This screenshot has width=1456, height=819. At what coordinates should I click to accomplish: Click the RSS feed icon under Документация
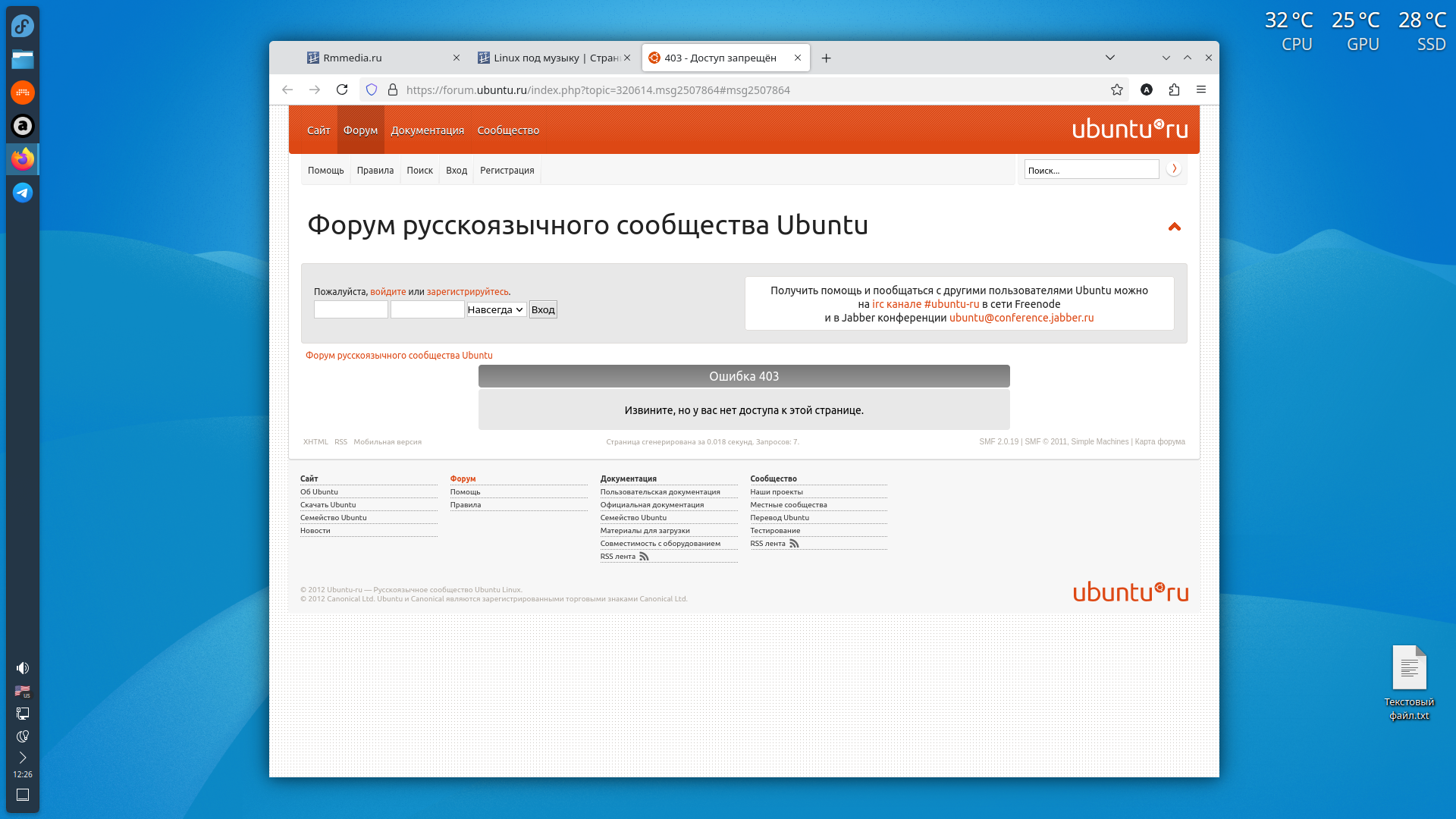coord(644,557)
